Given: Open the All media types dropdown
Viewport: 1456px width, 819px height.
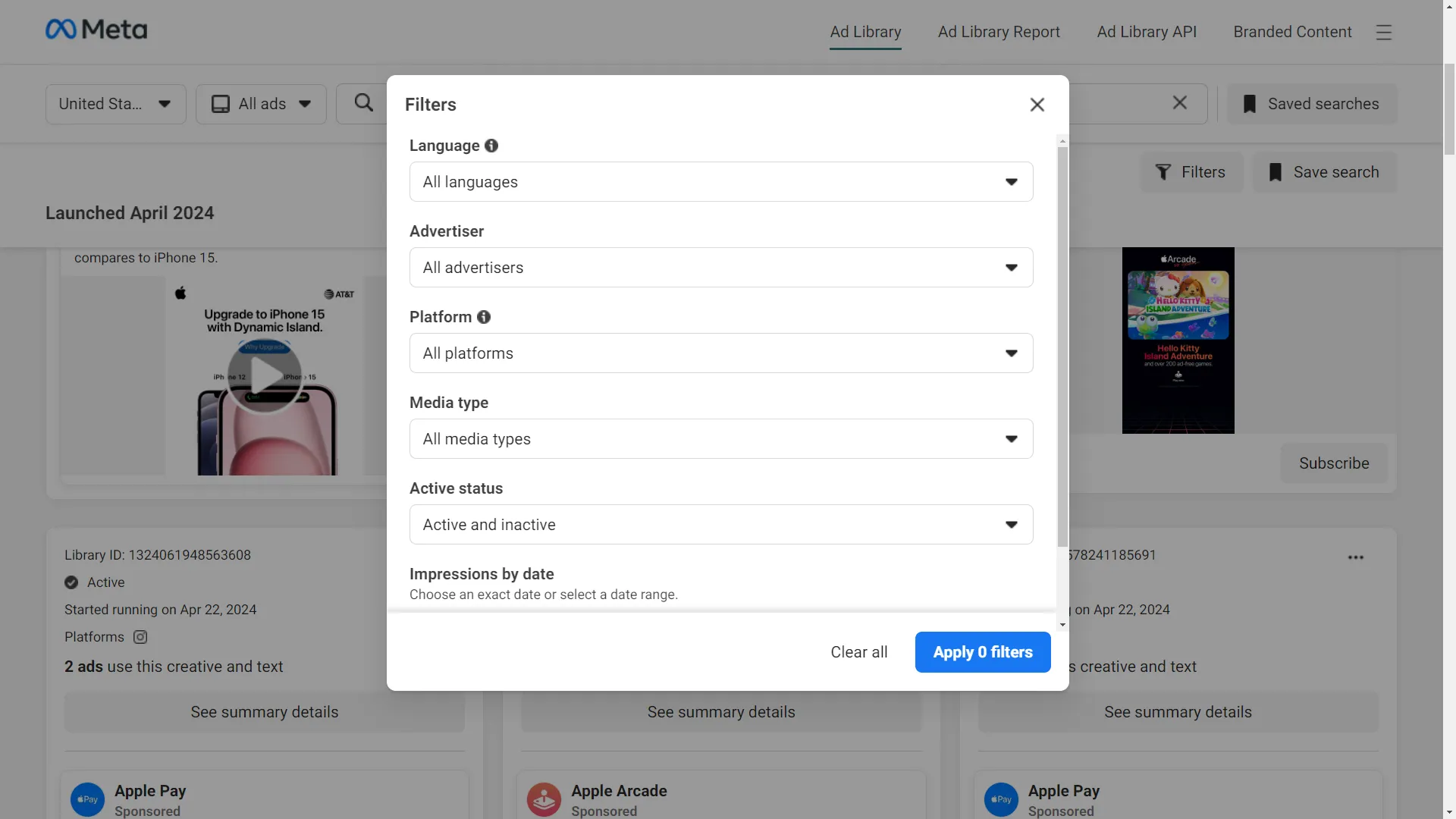Looking at the screenshot, I should click(x=721, y=439).
